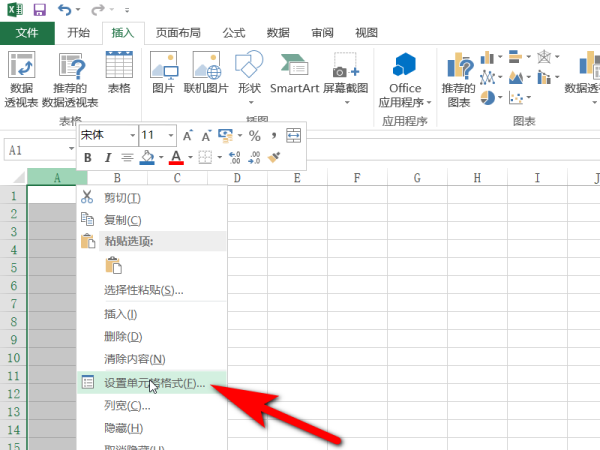
Task: Apply the red font color A
Action: point(176,157)
